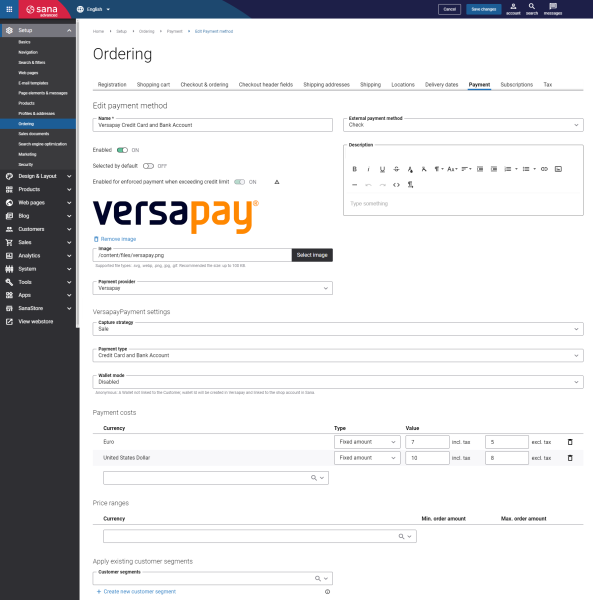Viewport: 593px width, 600px height.
Task: Open the messages icon in header
Action: [553, 9]
